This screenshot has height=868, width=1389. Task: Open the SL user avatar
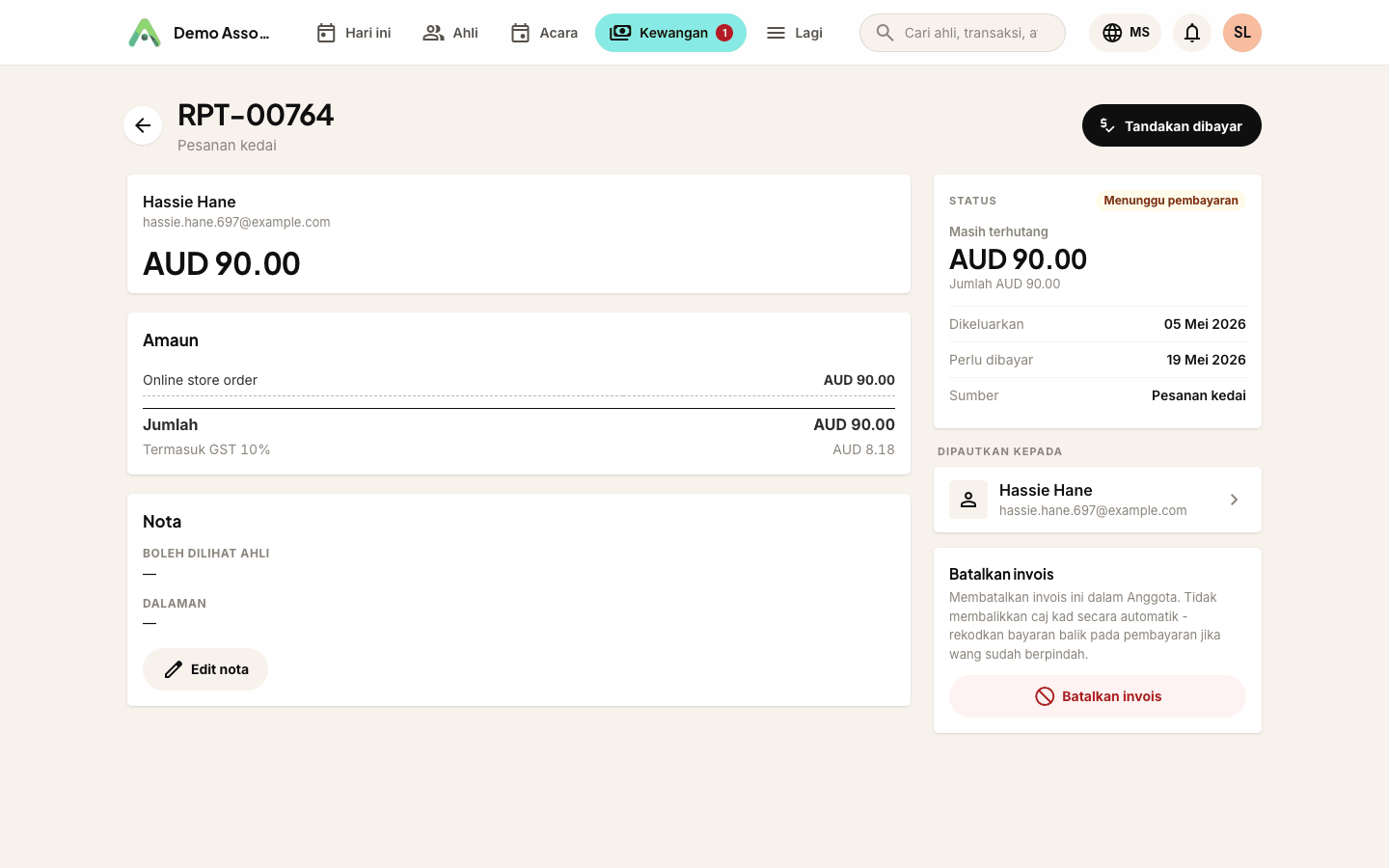[x=1242, y=33]
